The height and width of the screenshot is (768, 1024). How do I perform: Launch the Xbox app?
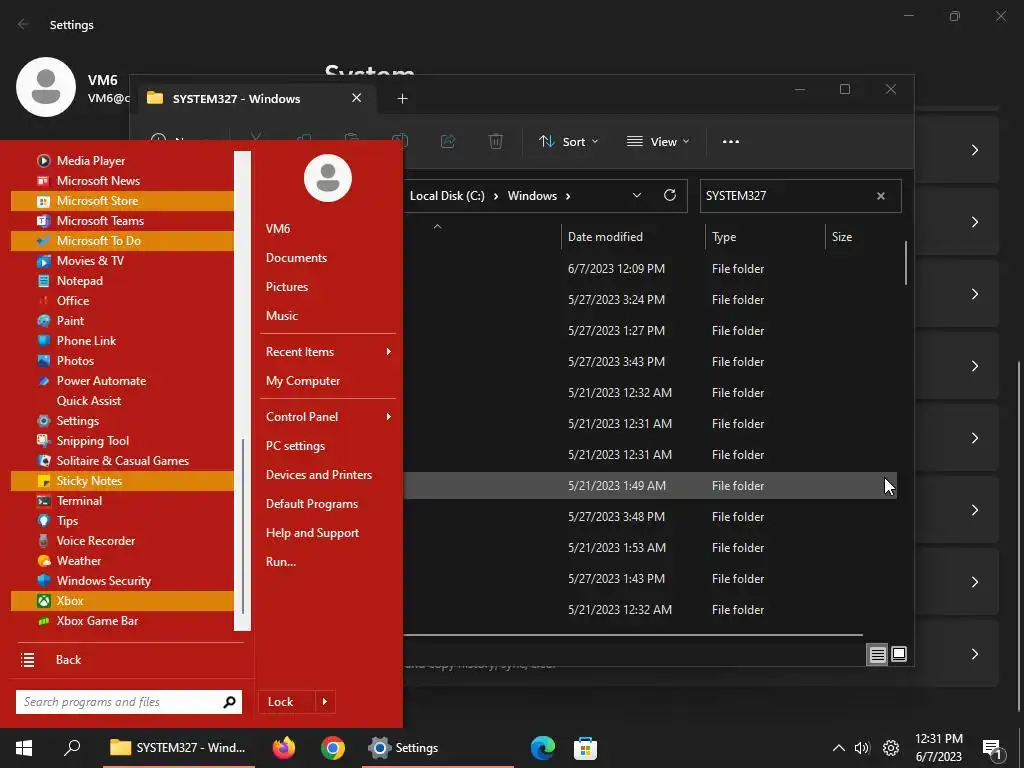pos(122,601)
